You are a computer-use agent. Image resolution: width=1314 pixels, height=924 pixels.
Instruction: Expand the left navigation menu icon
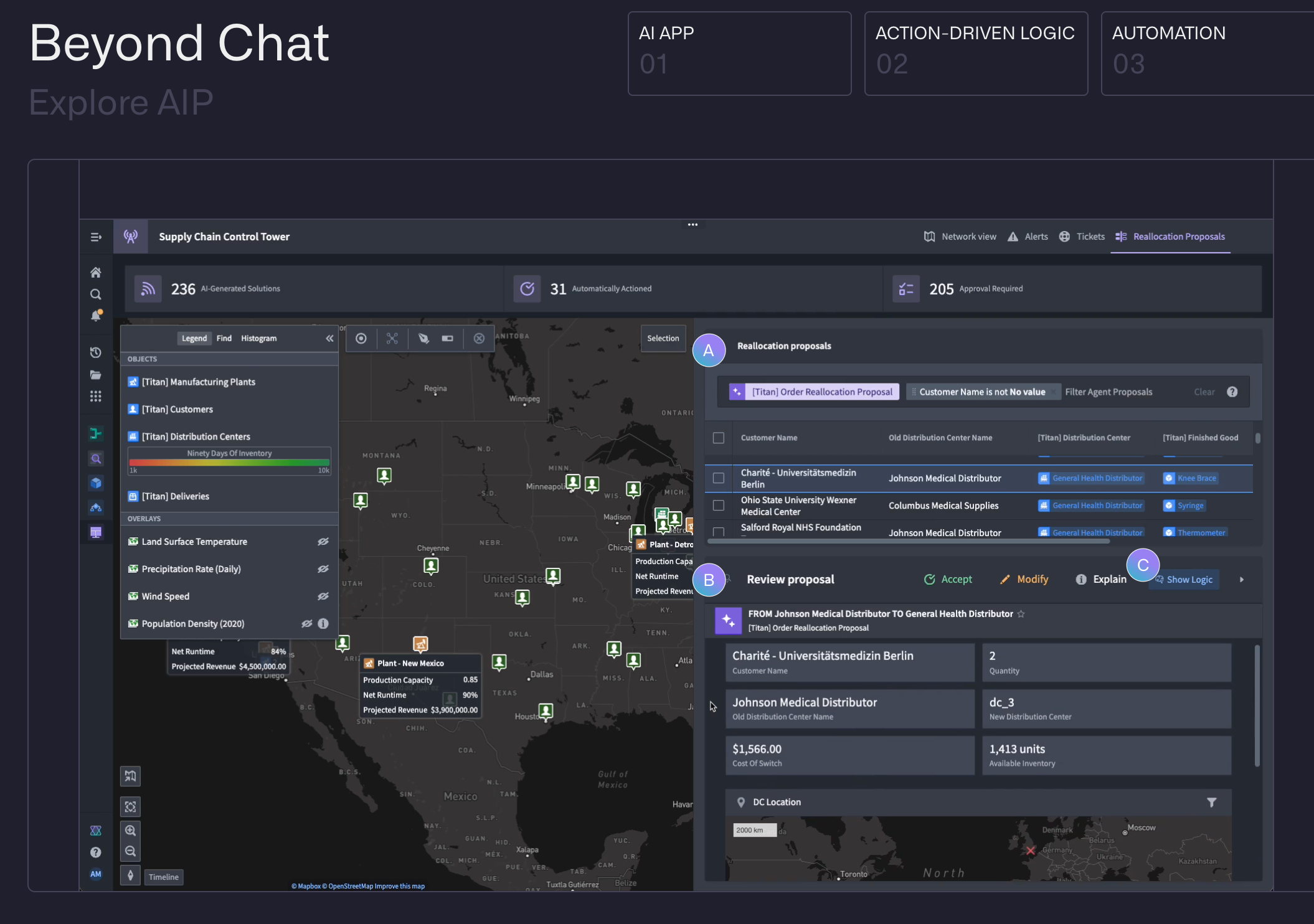point(95,237)
